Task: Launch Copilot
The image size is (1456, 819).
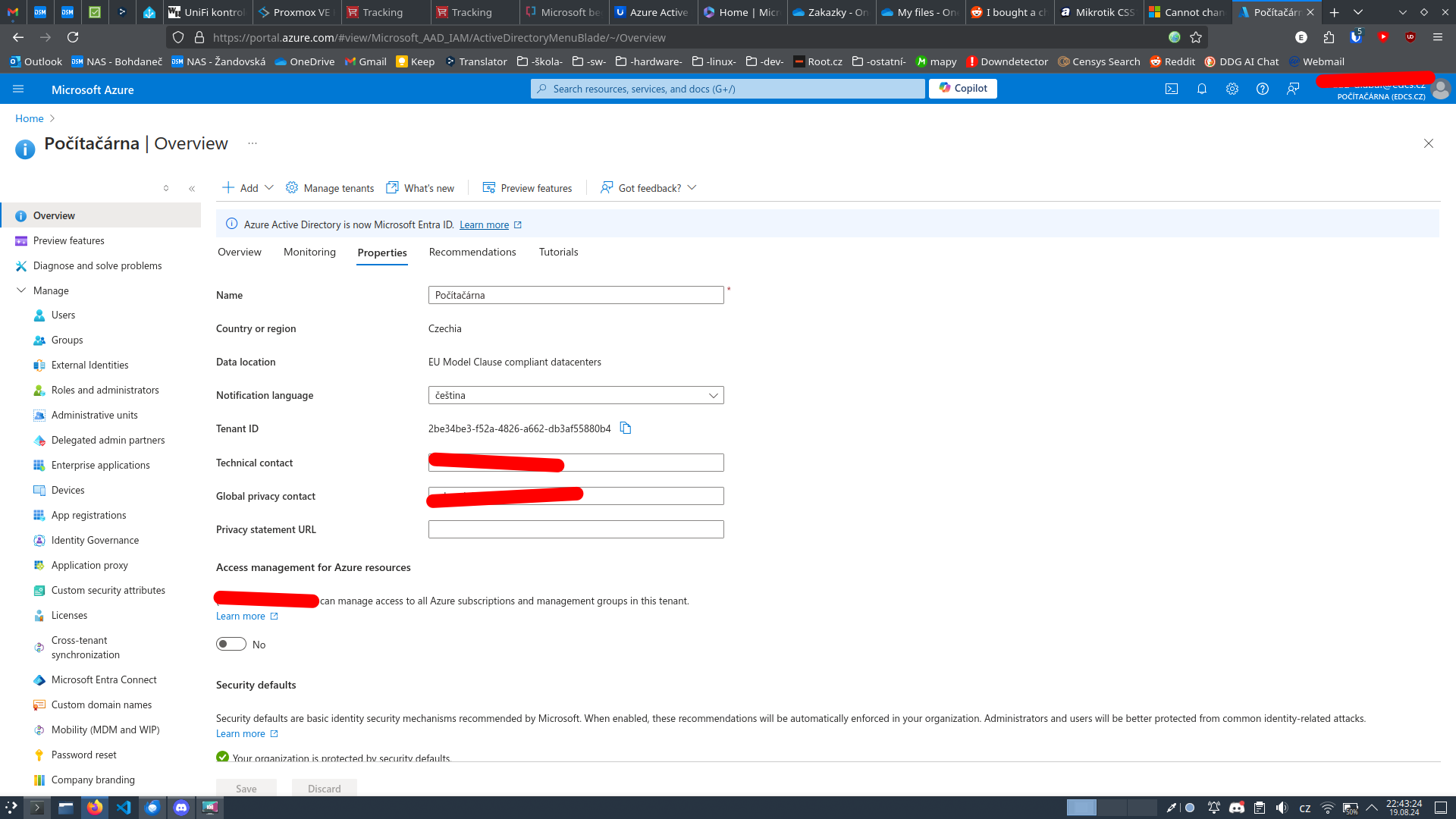Action: (963, 89)
